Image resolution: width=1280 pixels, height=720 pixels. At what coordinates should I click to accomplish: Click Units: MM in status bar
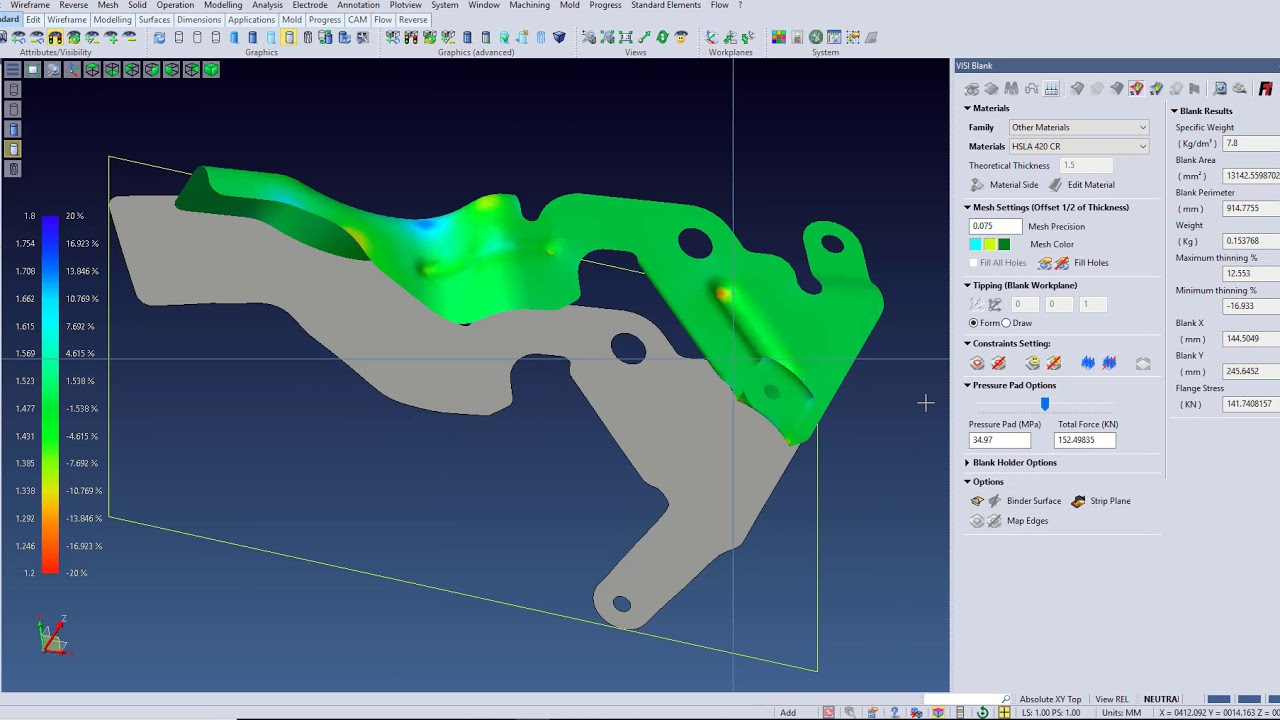tap(1120, 712)
